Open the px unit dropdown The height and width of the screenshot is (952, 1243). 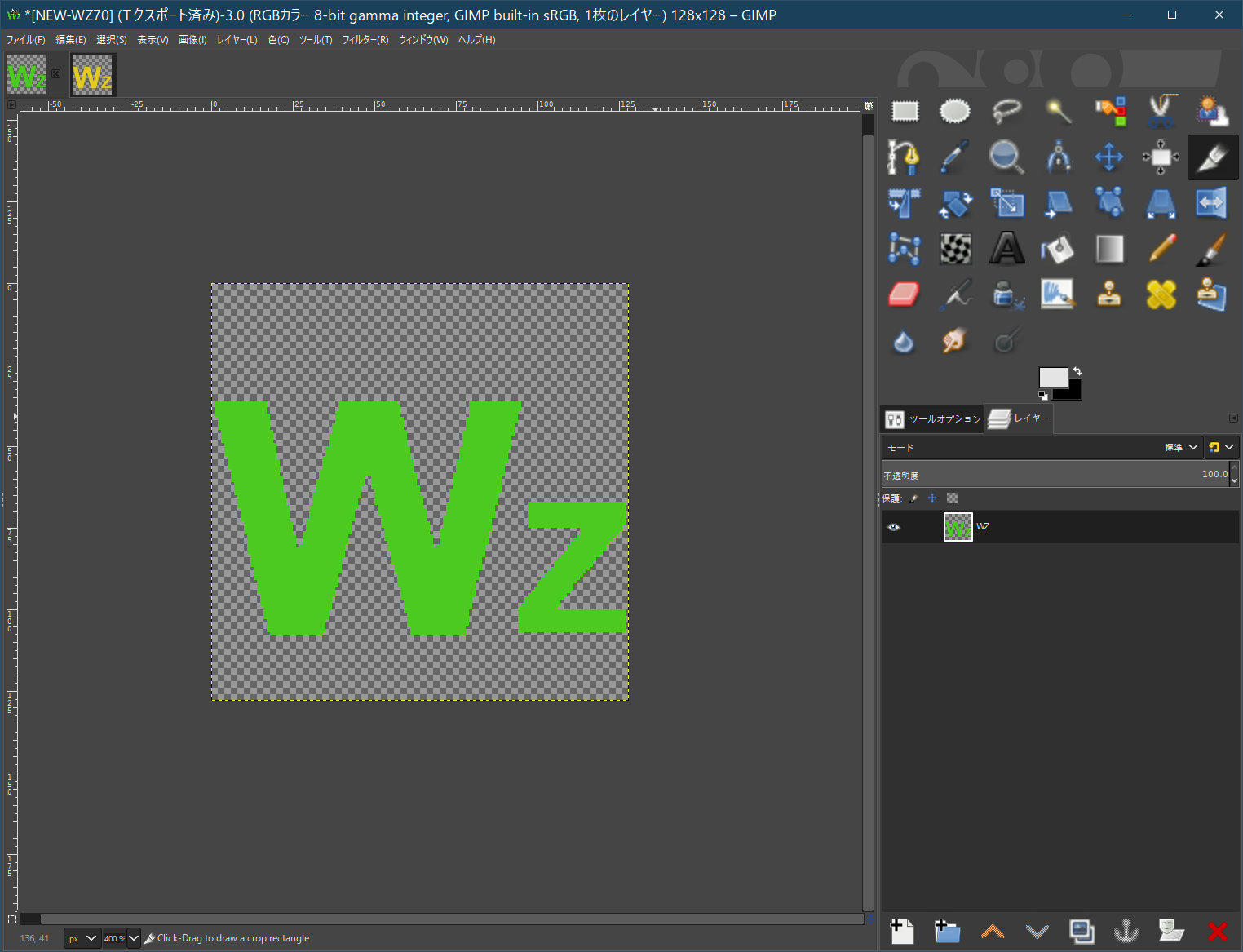82,938
